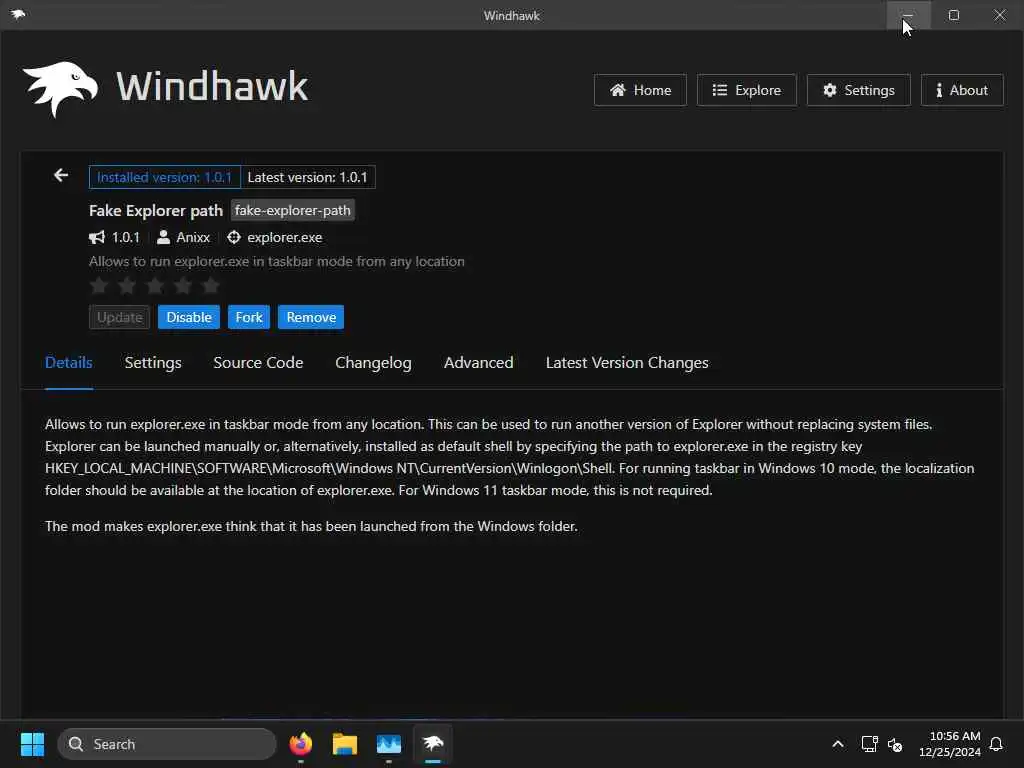The image size is (1024, 768).
Task: Rate the mod four stars
Action: [184, 285]
